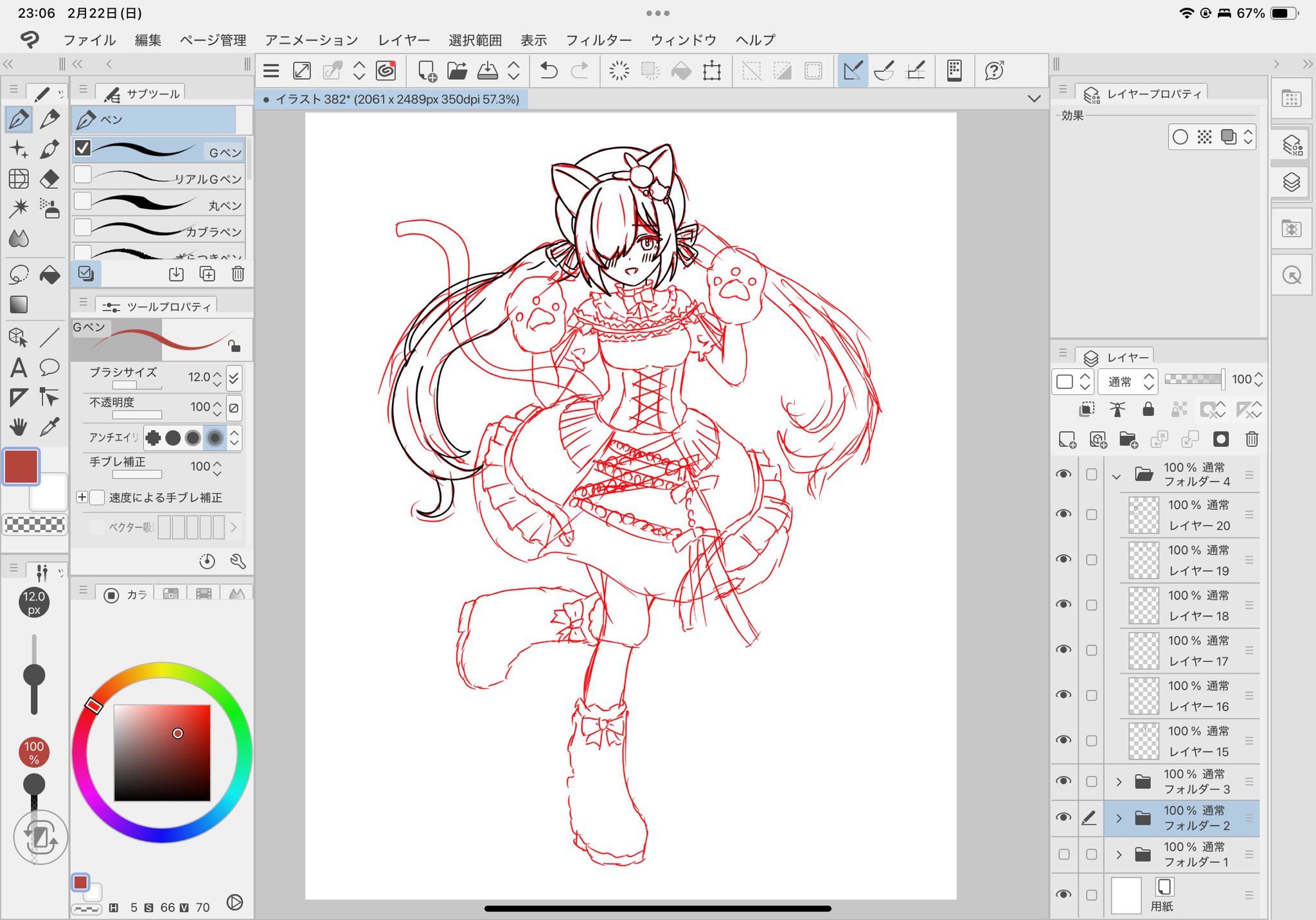The image size is (1316, 920).
Task: Select the Text tool
Action: click(19, 368)
